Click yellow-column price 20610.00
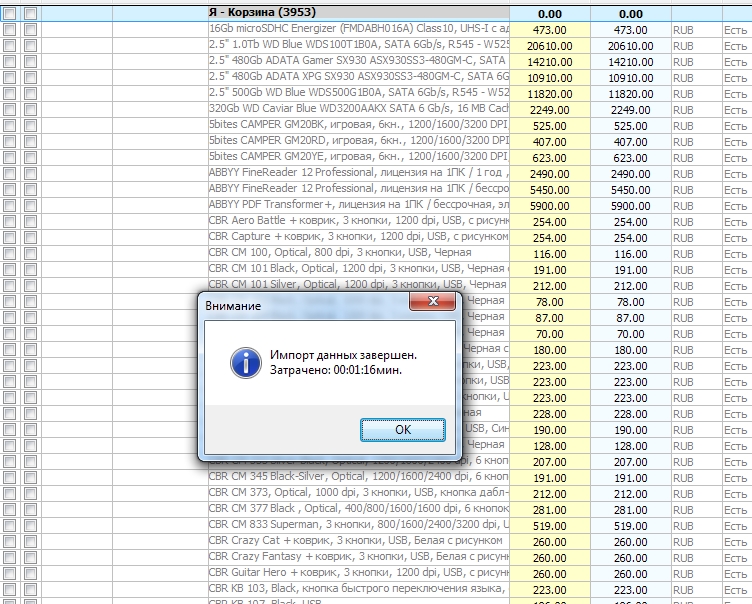Screen dimensions: 752x604 [x=550, y=46]
